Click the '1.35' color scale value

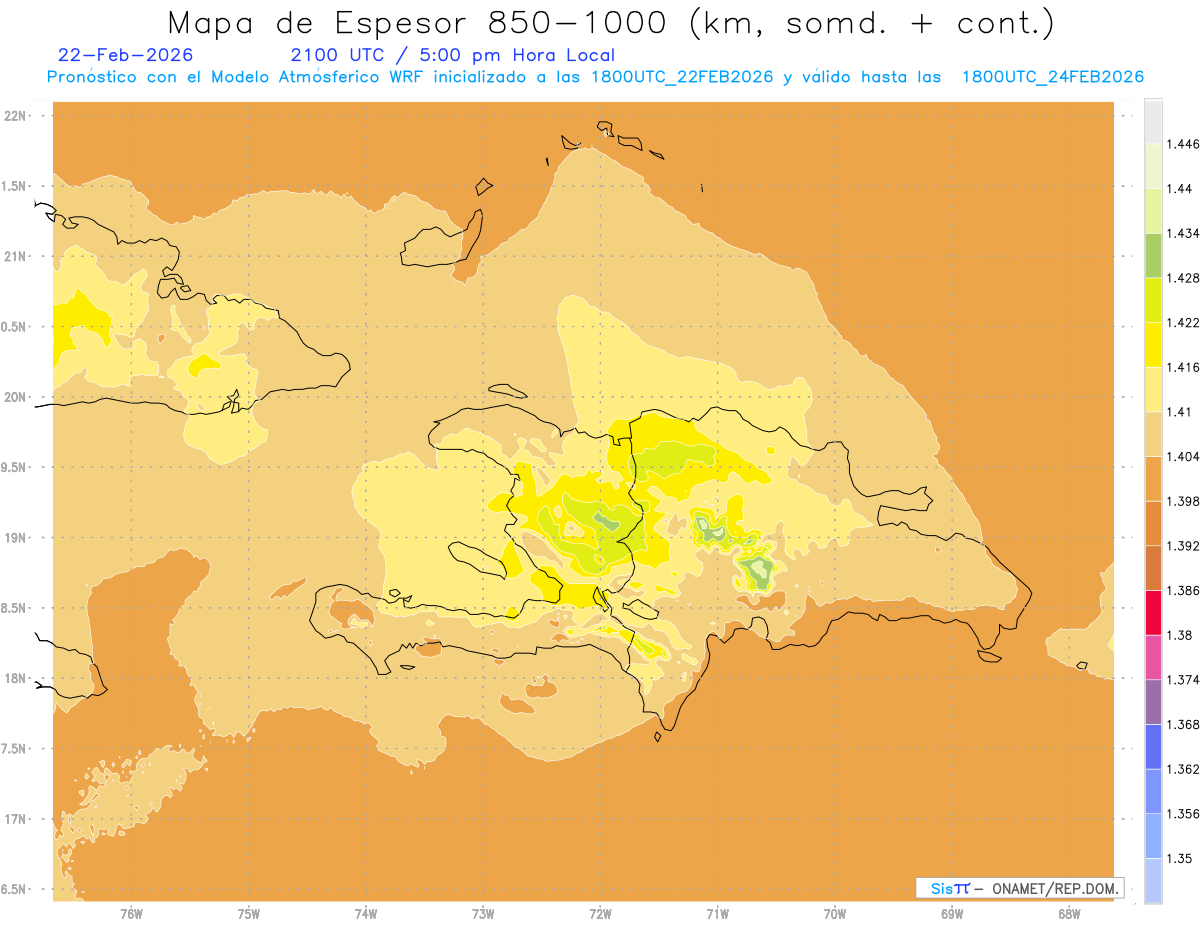[x=1181, y=858]
